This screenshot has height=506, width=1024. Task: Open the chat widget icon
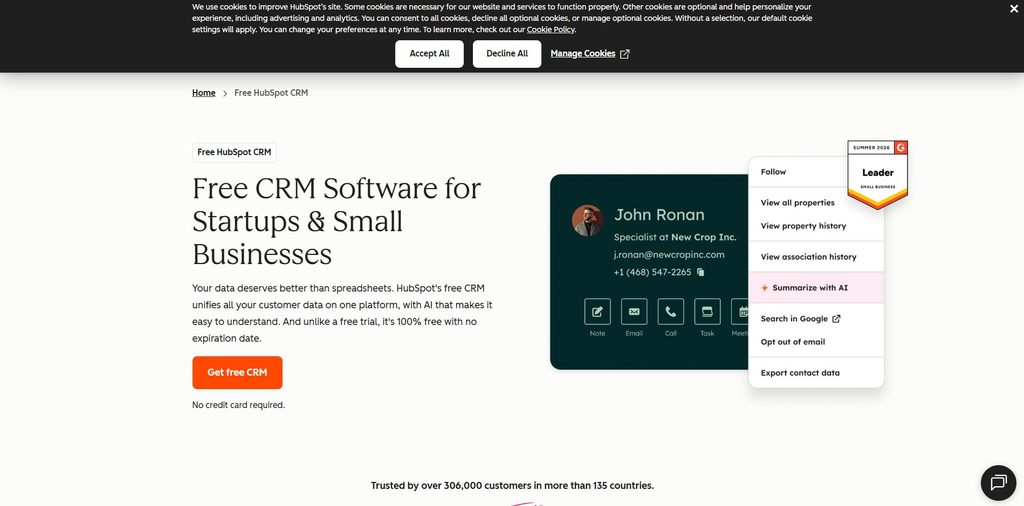[x=998, y=482]
